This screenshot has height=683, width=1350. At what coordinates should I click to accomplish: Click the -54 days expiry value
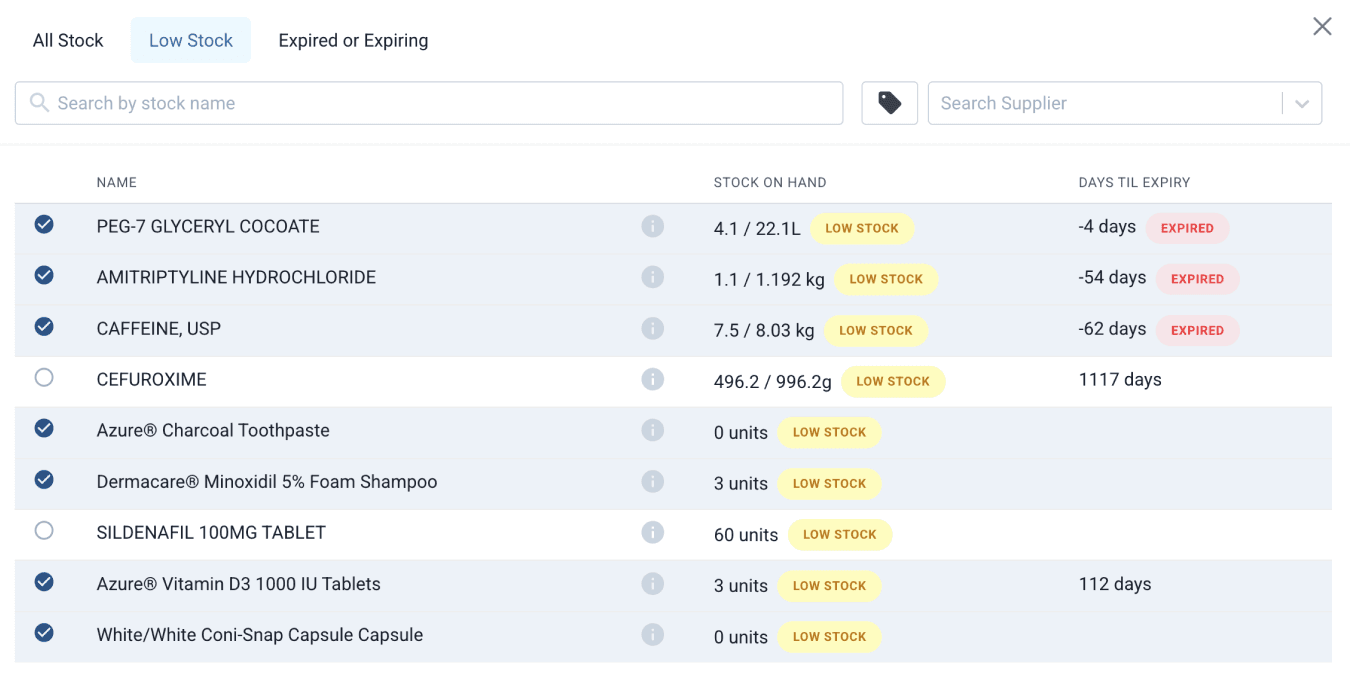pyautogui.click(x=1112, y=277)
